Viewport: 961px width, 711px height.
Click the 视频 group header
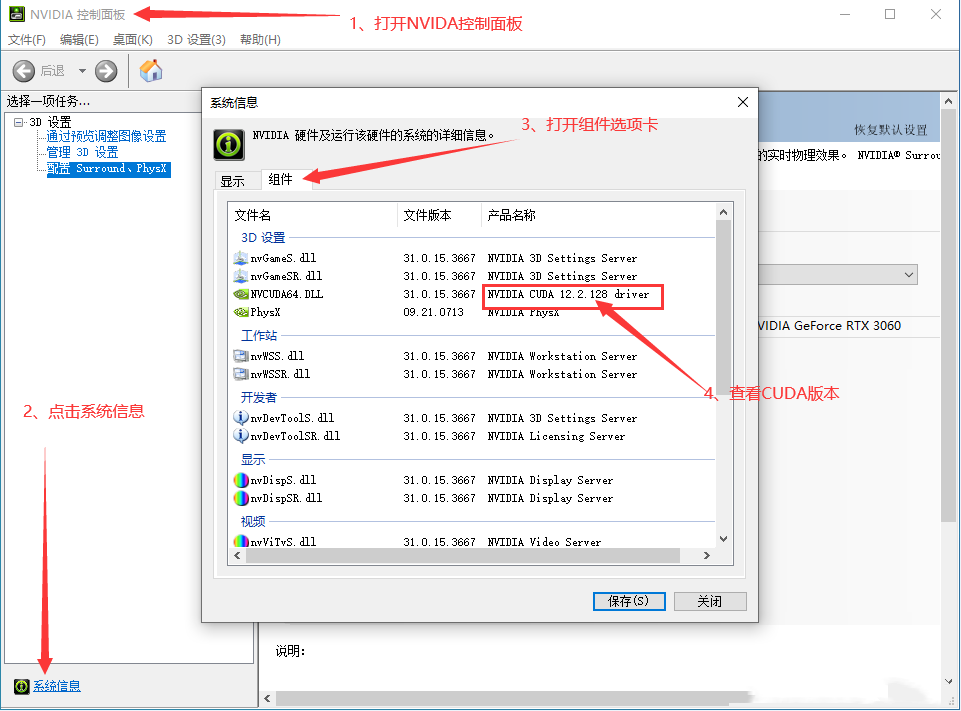[x=253, y=522]
